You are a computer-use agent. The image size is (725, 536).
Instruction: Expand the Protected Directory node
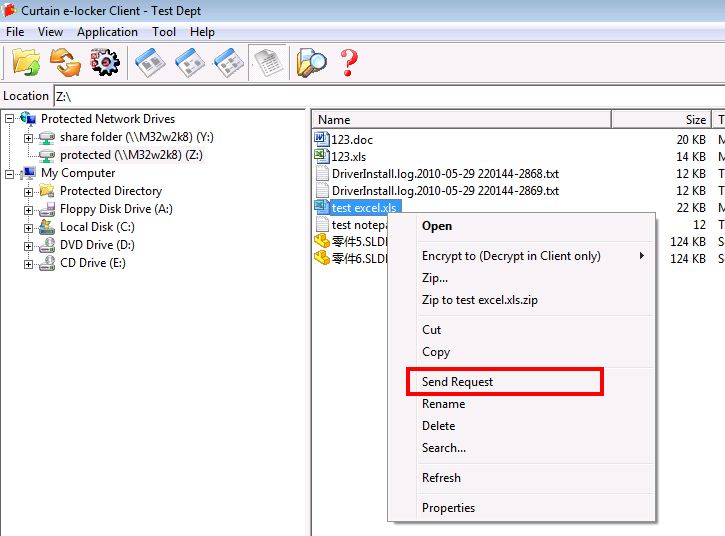pos(29,192)
